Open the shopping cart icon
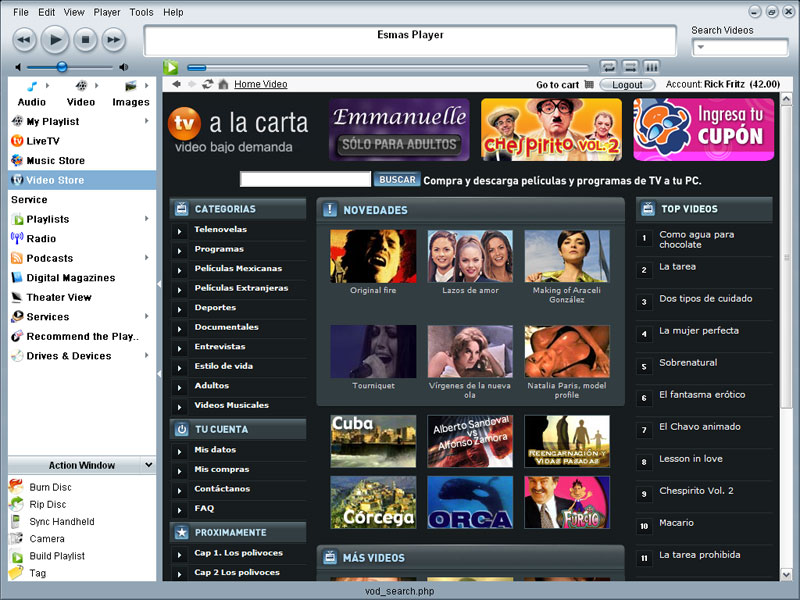 click(589, 84)
